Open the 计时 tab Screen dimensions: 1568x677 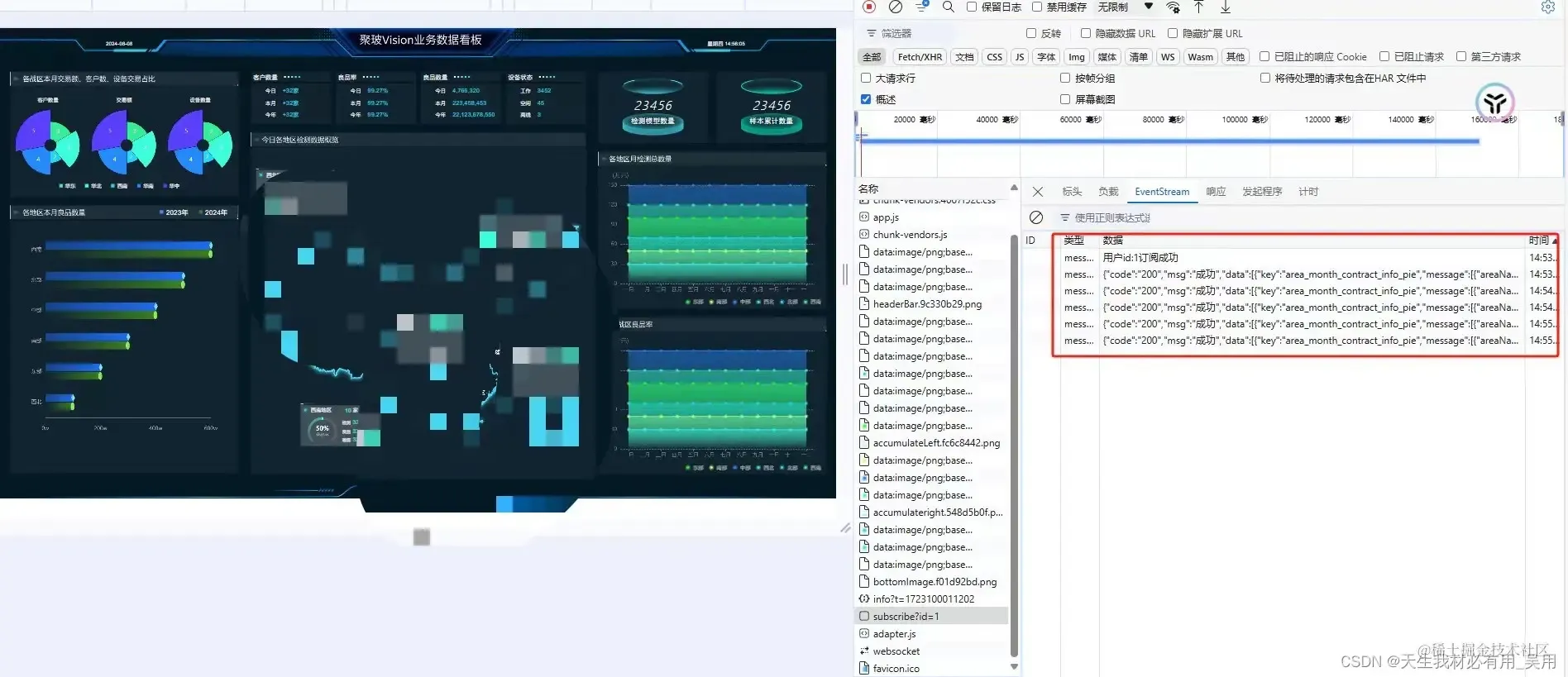(x=1308, y=192)
